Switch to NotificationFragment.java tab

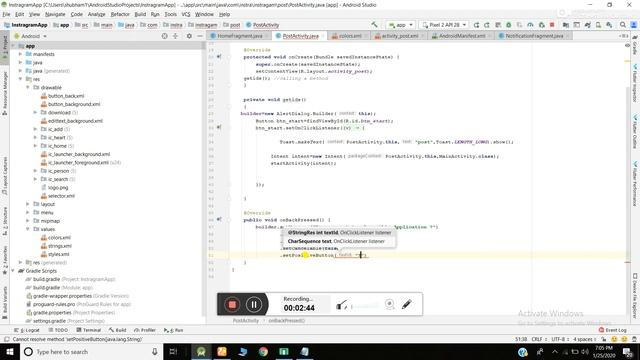(x=534, y=36)
